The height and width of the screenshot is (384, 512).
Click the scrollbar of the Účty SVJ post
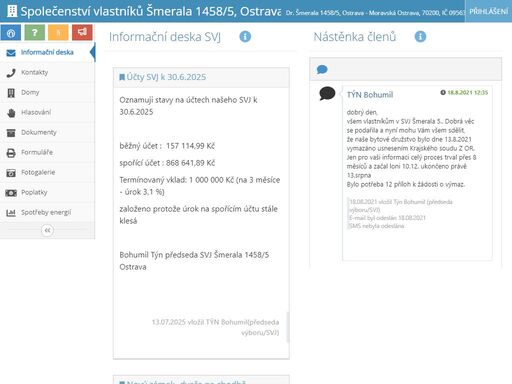click(288, 327)
